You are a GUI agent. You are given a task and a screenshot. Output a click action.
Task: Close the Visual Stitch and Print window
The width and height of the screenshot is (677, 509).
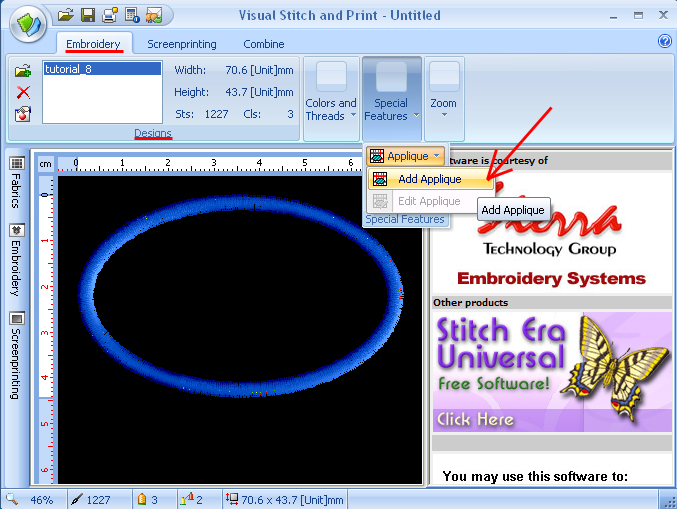[x=663, y=16]
